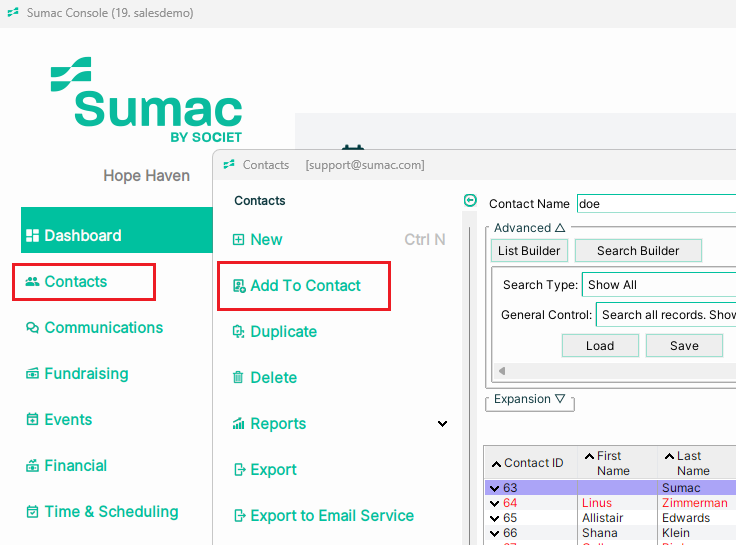
Task: Expand row for contact ID 66
Action: 494,533
